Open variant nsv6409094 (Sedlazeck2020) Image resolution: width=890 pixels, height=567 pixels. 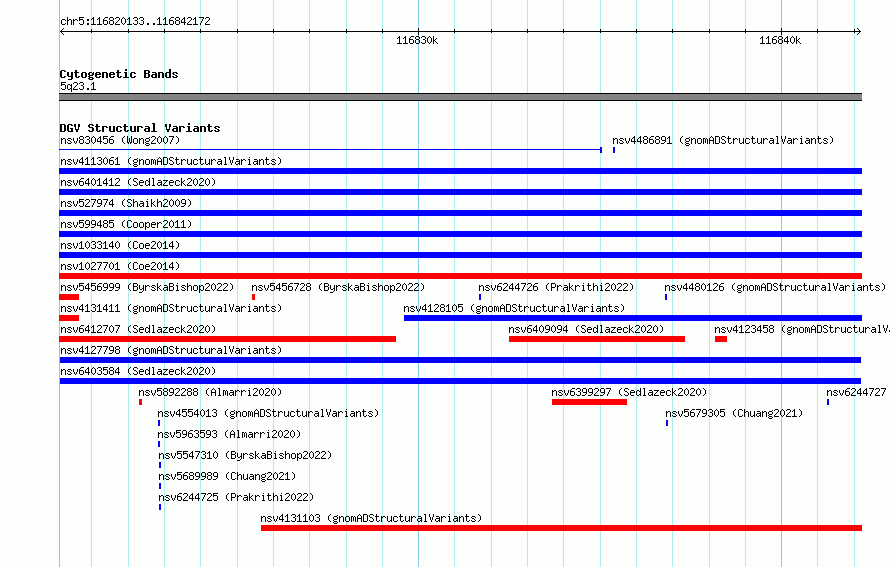coord(586,329)
